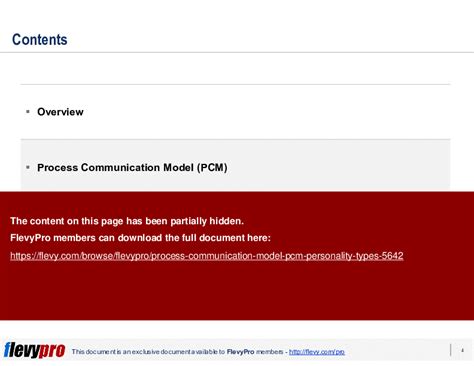Screen dimensions: 474x366
Task: Click the flevypro logo in the footer
Action: coord(34,350)
